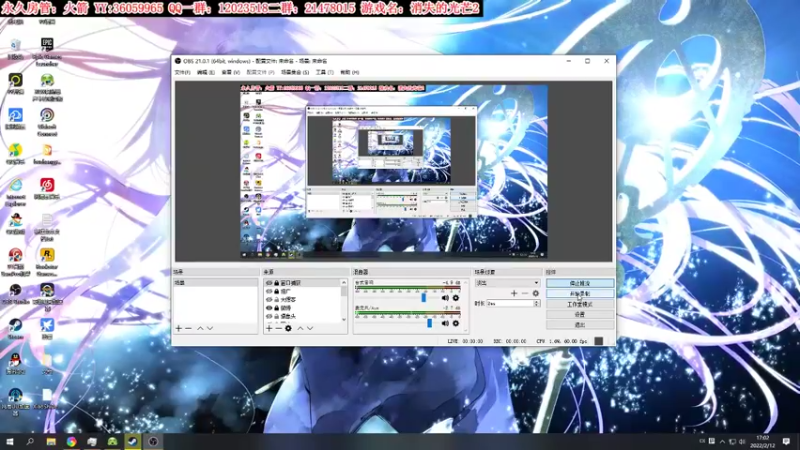The image size is (800, 450).
Task: Toggle visibility eye of 窗口捕获 source
Action: [269, 283]
